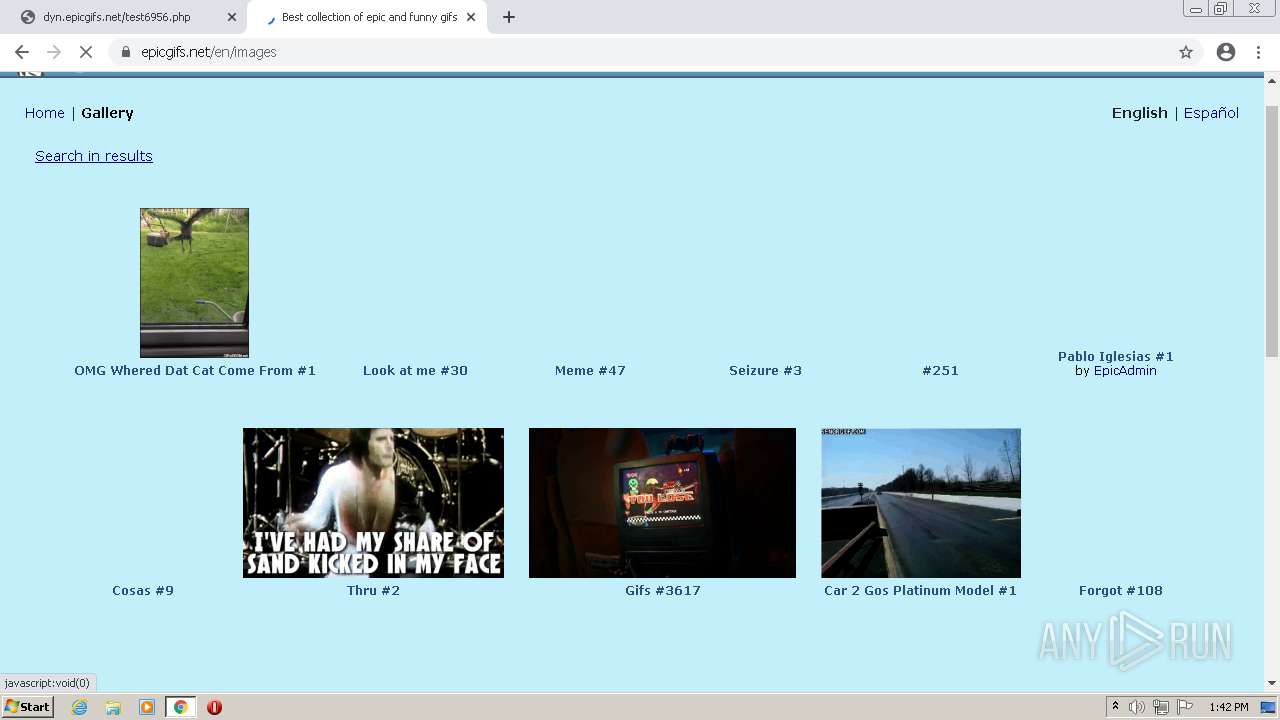Open the Pablo Iglesias #1 link
This screenshot has height=720, width=1280.
(x=1116, y=356)
